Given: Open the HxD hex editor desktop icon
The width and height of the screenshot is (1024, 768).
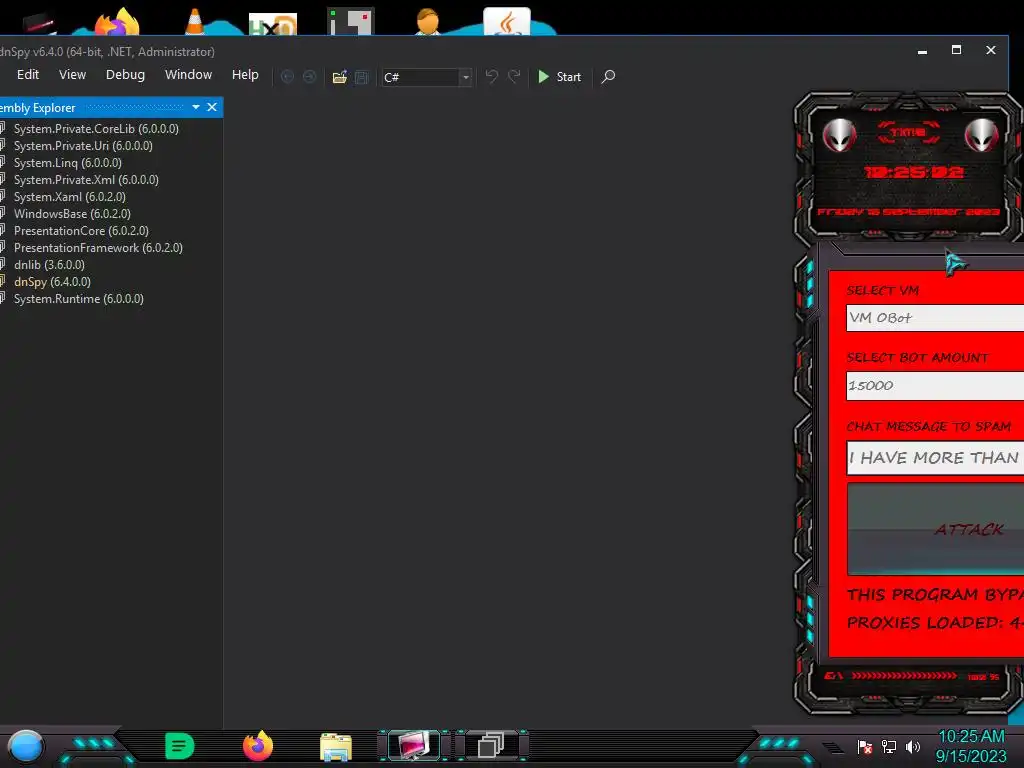Looking at the screenshot, I should click(273, 25).
